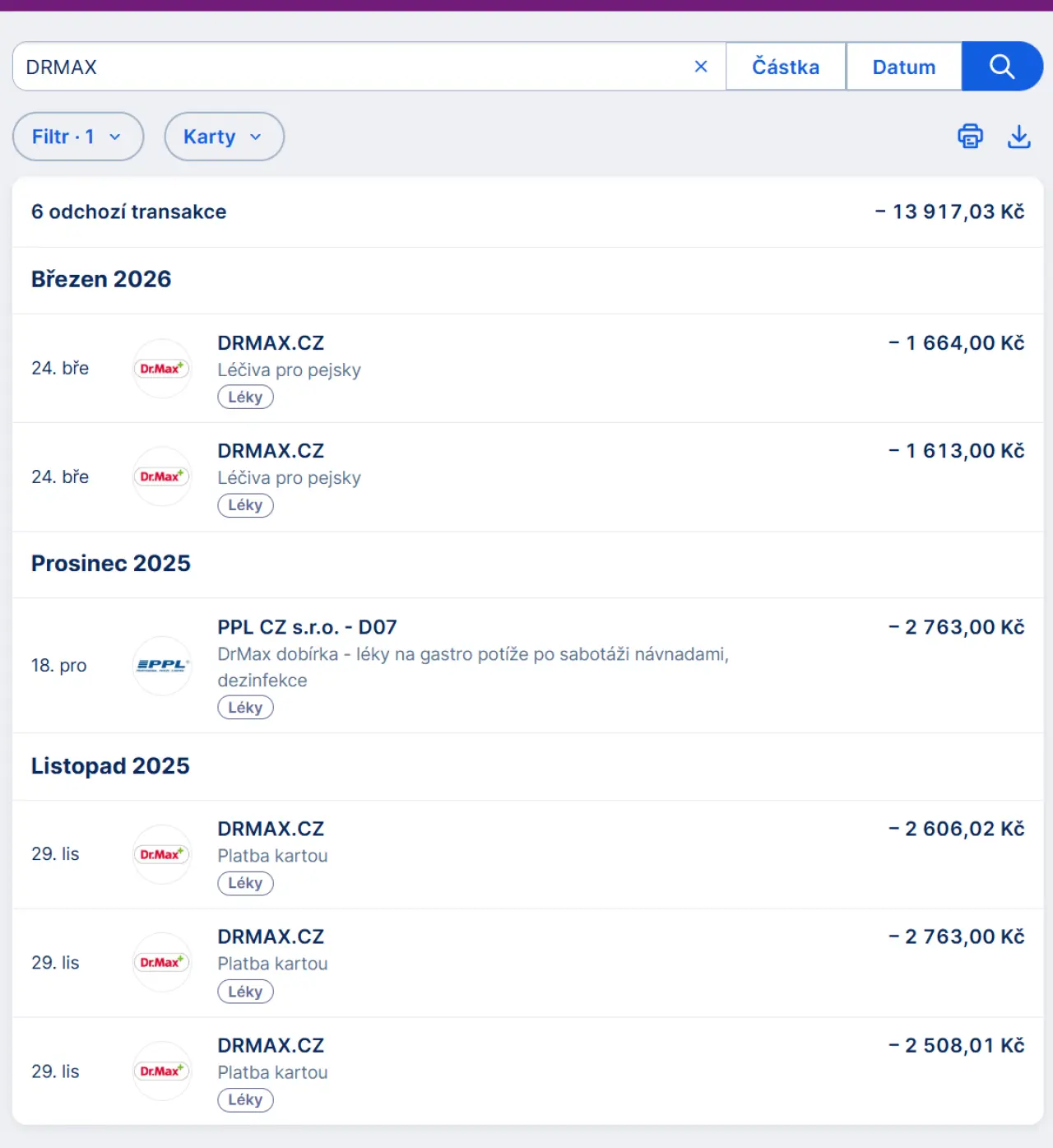Open the Filtr · 1 dropdown
Image resolution: width=1053 pixels, height=1148 pixels.
(x=78, y=137)
